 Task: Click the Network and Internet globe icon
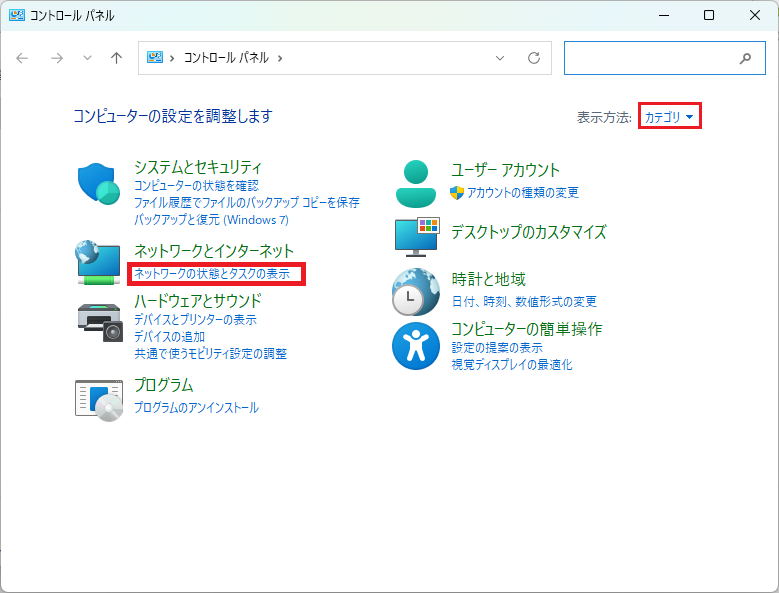pyautogui.click(x=98, y=262)
